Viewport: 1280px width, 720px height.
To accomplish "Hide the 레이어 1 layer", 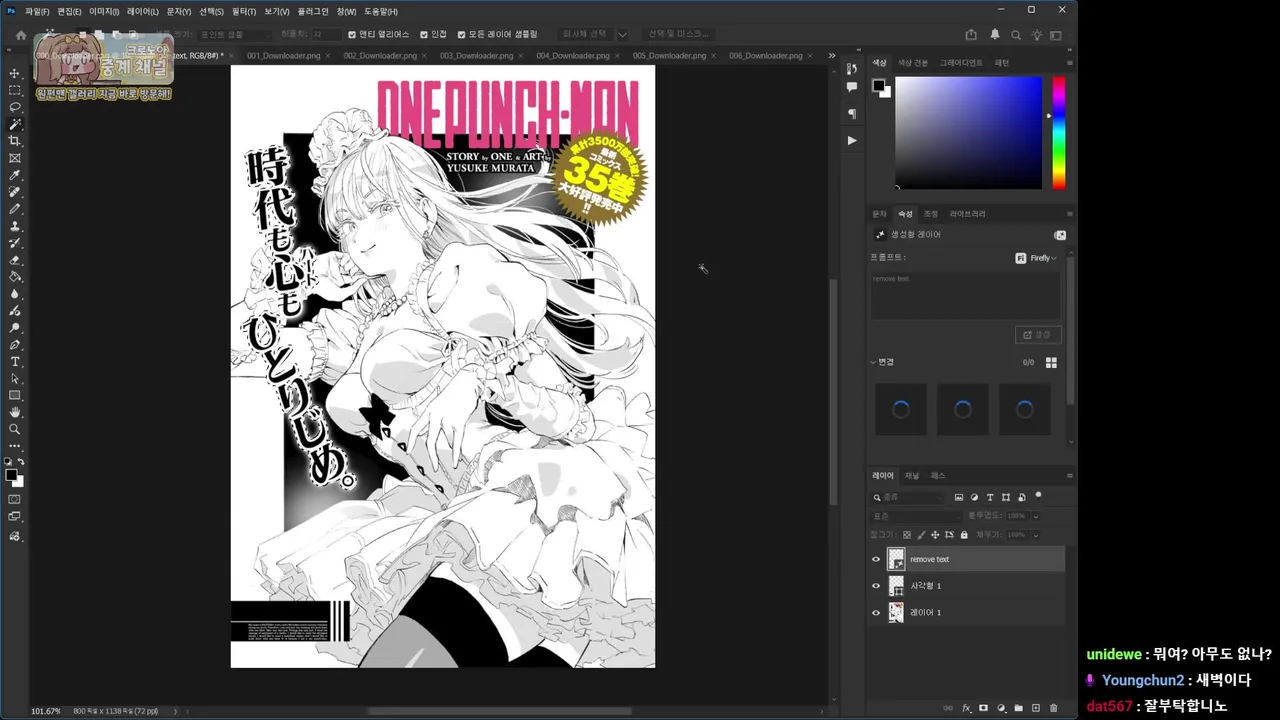I will pyautogui.click(x=876, y=612).
